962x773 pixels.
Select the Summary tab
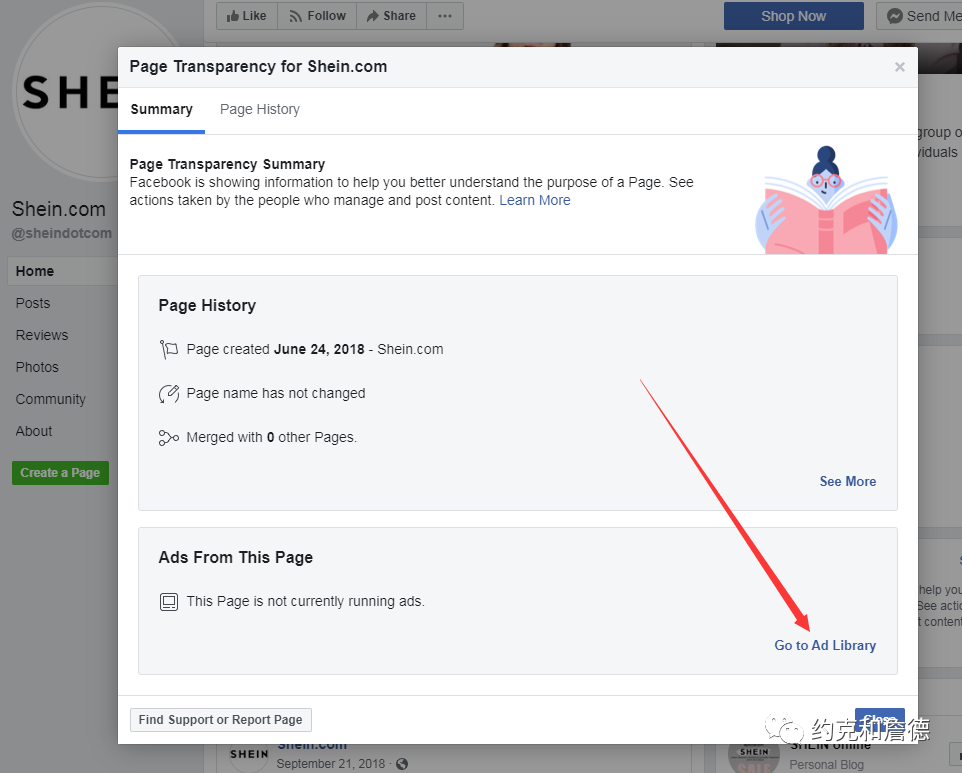point(161,109)
